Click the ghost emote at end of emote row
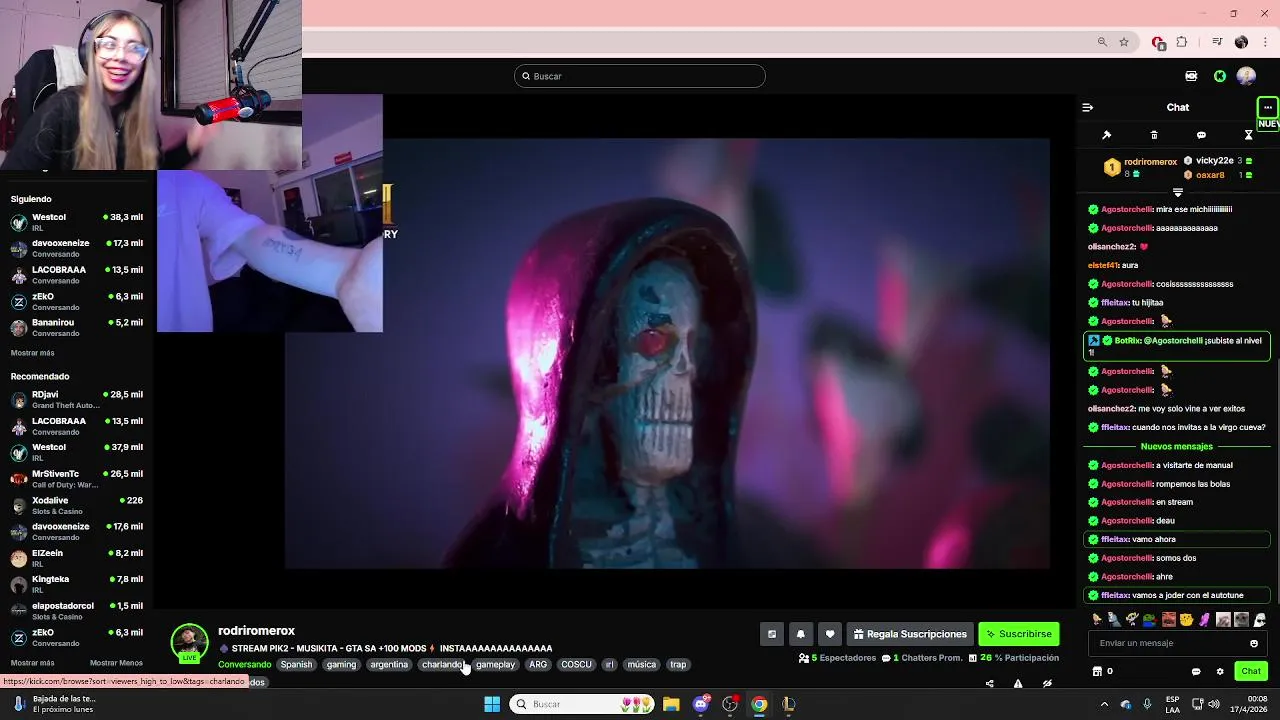This screenshot has width=1280, height=720. click(1260, 620)
